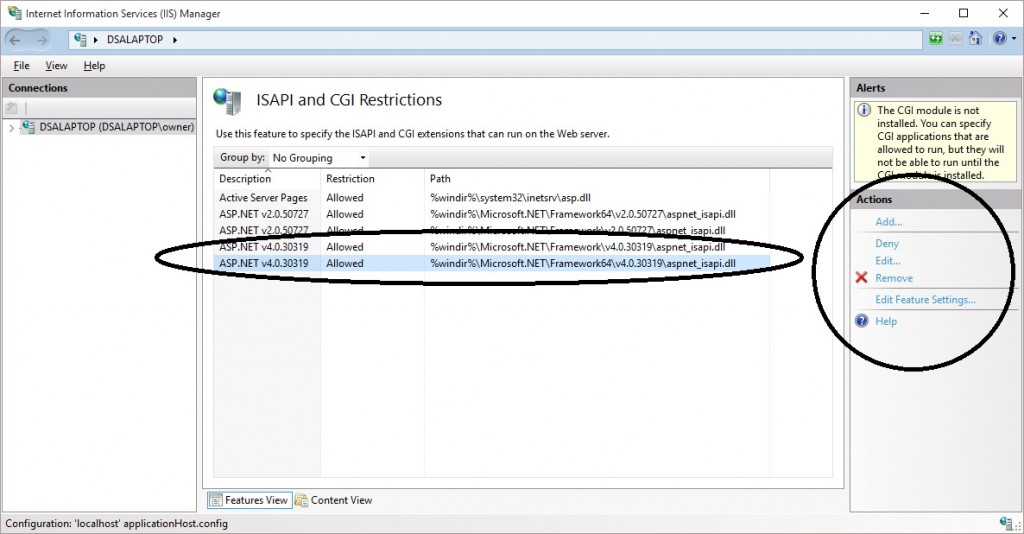Click Remove in the Actions pane
Image resolution: width=1024 pixels, height=534 pixels.
(894, 278)
